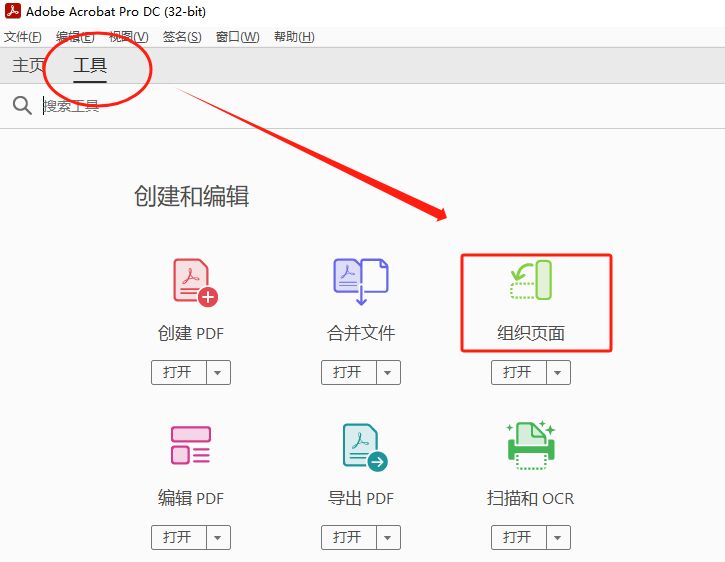Click the 创建和编辑 section heading
This screenshot has height=562, width=725.
[192, 196]
